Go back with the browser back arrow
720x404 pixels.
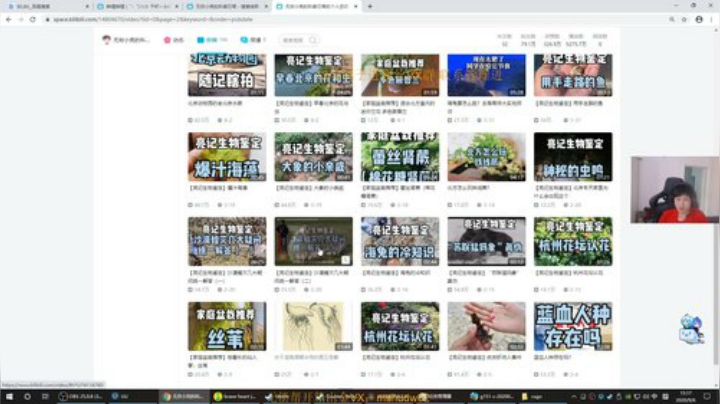(x=8, y=19)
